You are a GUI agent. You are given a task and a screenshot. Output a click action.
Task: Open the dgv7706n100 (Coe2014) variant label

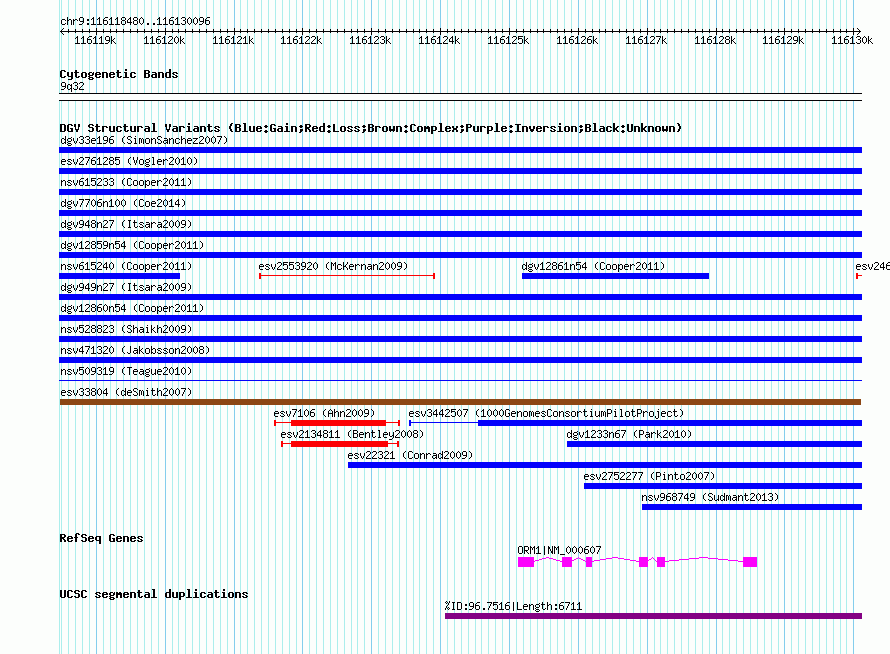[123, 203]
